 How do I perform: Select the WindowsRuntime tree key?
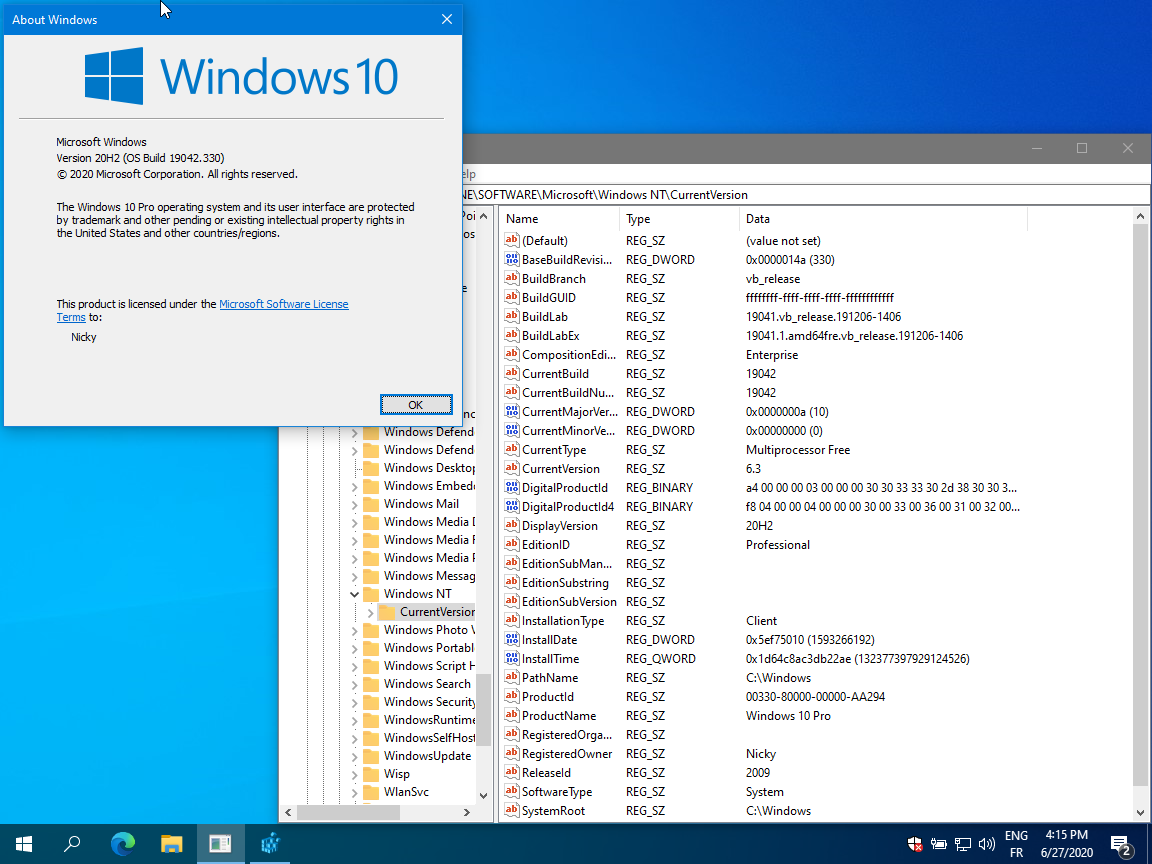[429, 720]
